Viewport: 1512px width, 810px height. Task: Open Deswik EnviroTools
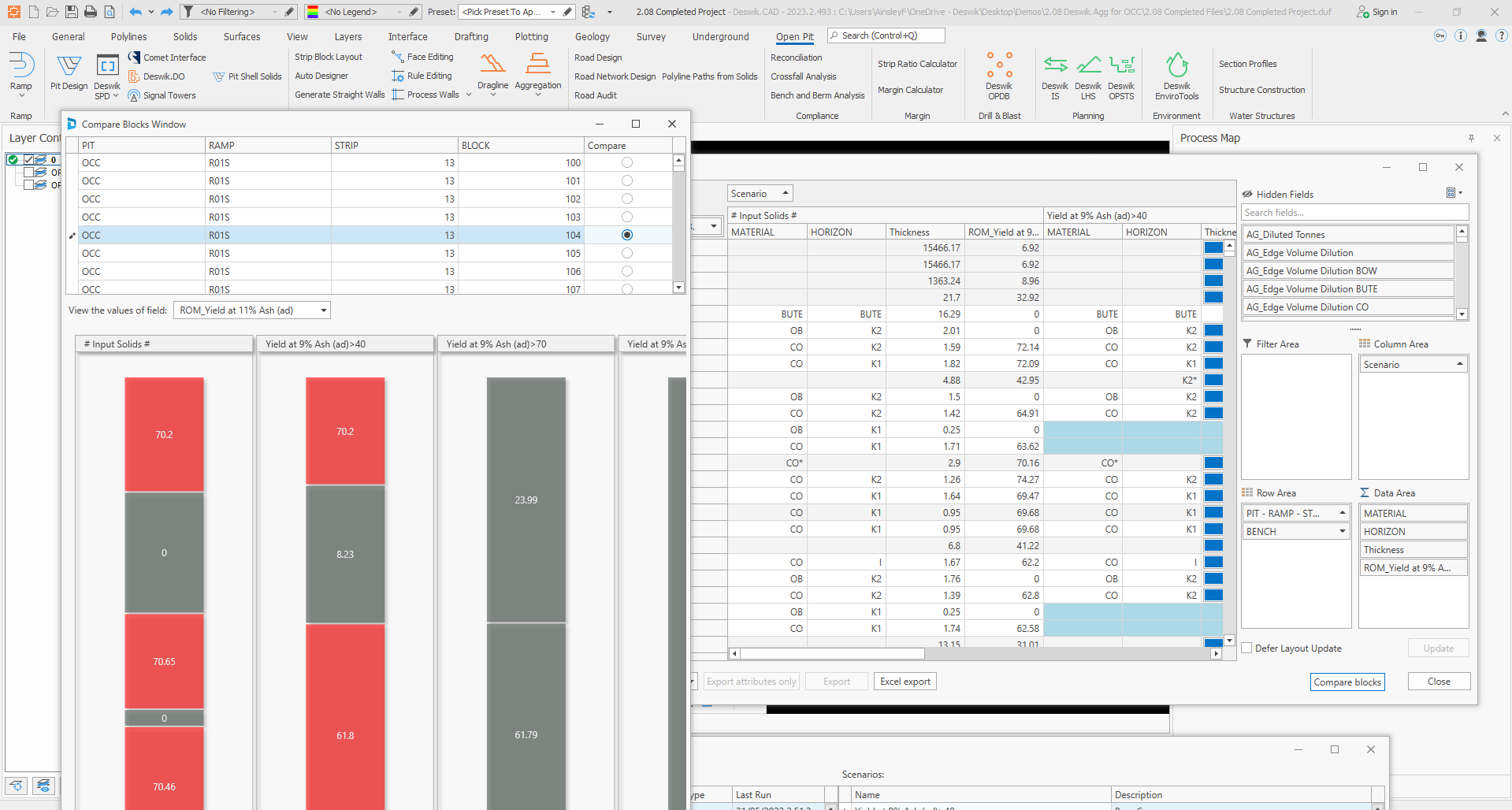click(1177, 76)
